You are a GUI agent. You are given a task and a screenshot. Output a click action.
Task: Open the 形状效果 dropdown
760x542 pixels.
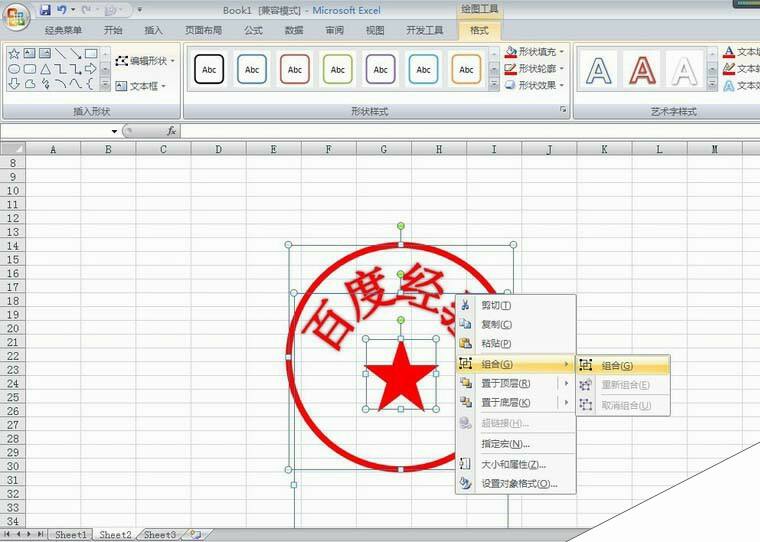[535, 85]
